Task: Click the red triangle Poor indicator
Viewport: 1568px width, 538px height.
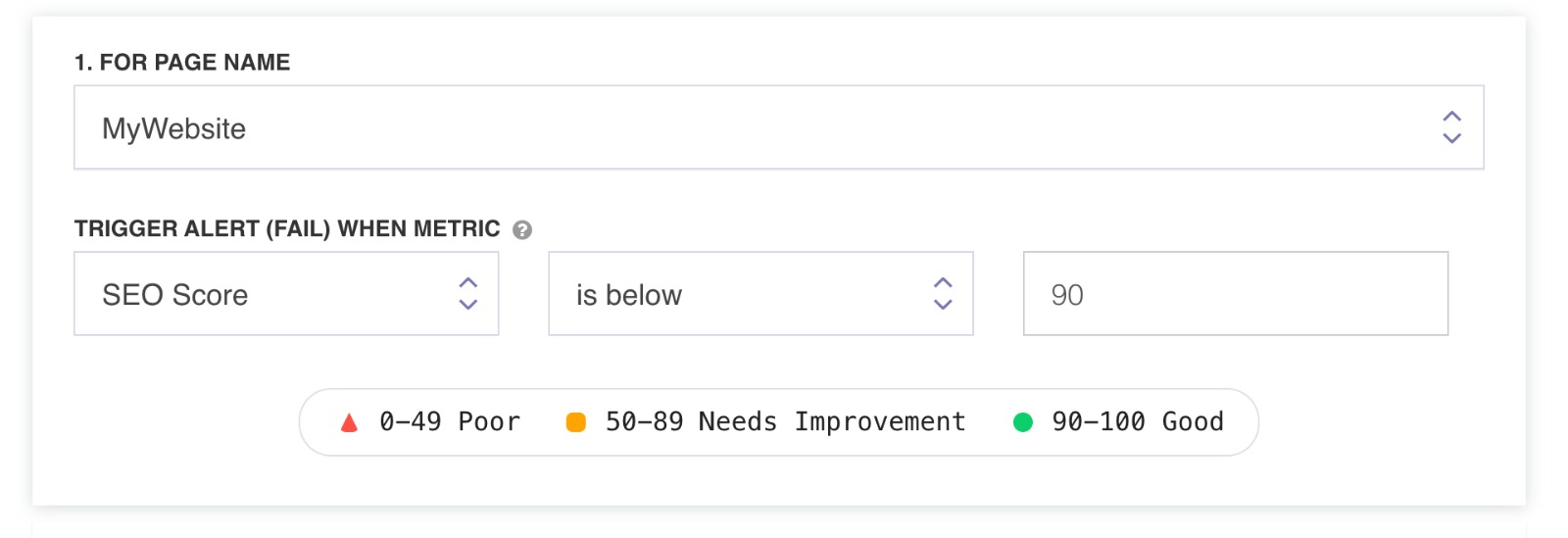Action: [349, 423]
